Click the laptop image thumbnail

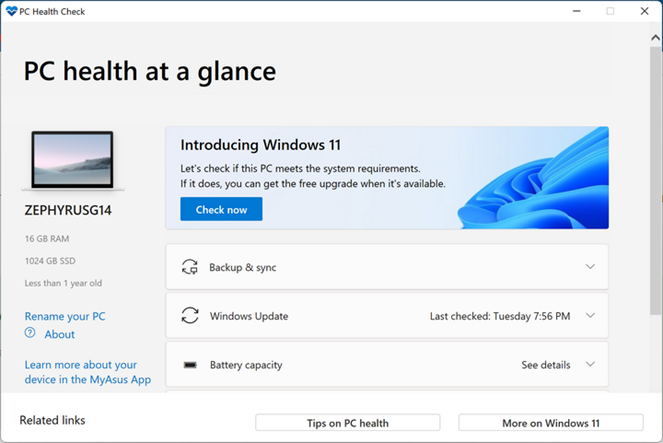coord(73,161)
